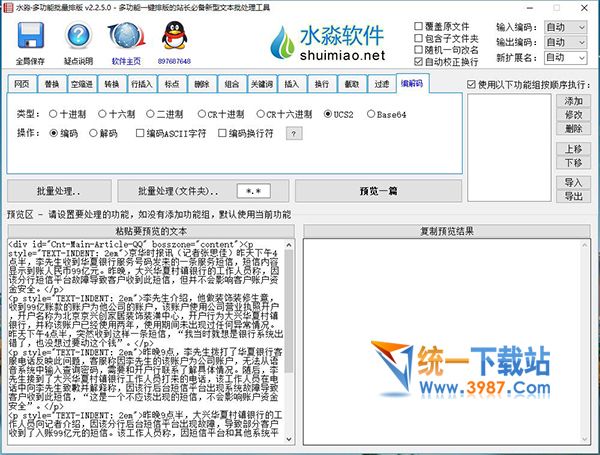Open the 输出编码 dropdown
Screen dimensions: 600x455
pyautogui.click(x=565, y=42)
